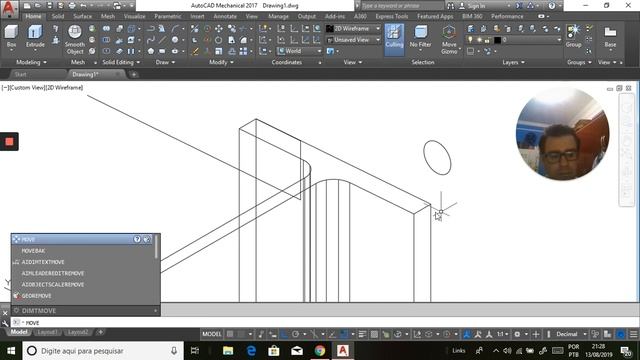Image resolution: width=640 pixels, height=360 pixels.
Task: Click the black layer color swatch
Action: tap(497, 40)
